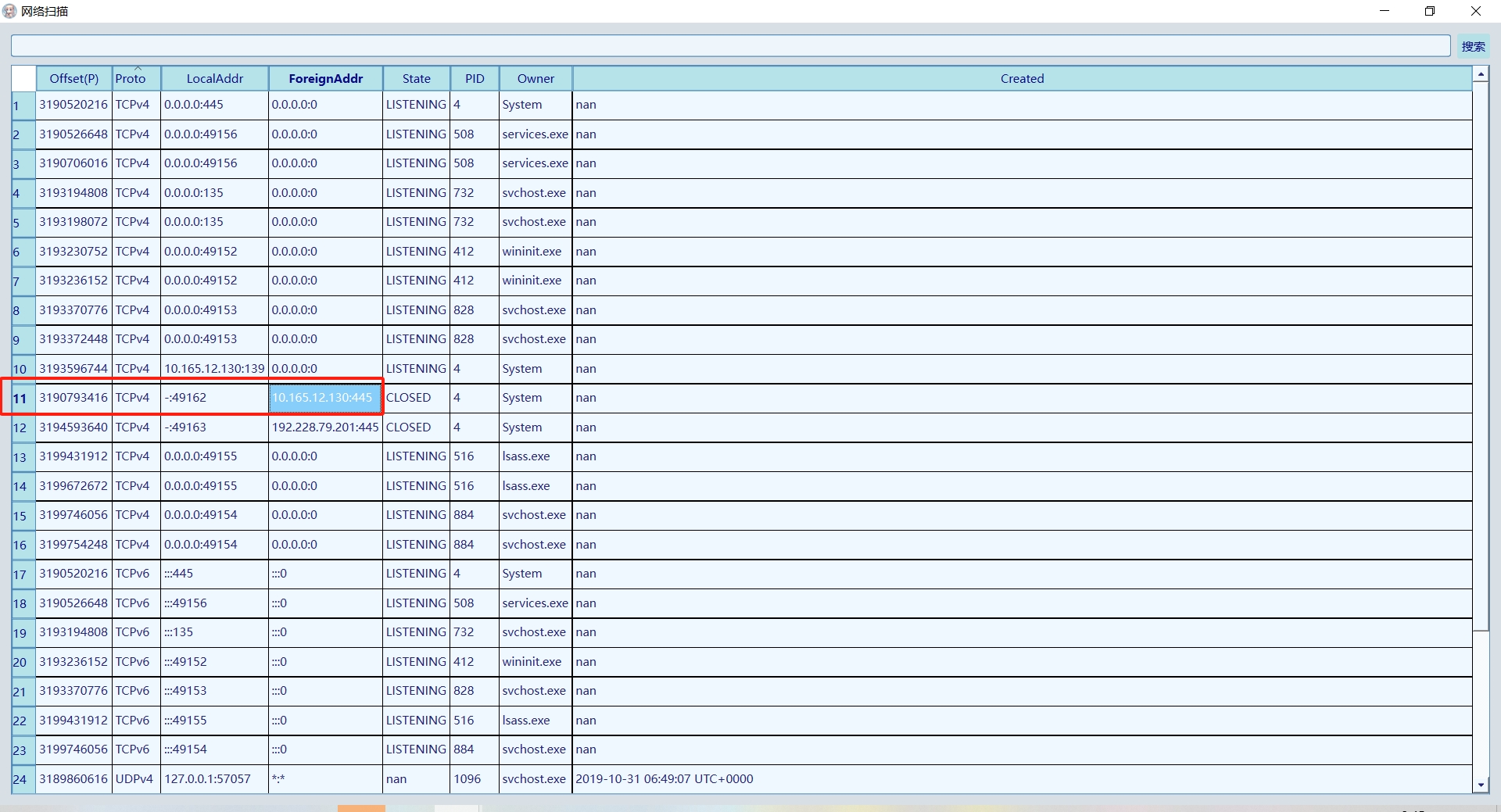Click local address :::49153 cell

point(214,691)
